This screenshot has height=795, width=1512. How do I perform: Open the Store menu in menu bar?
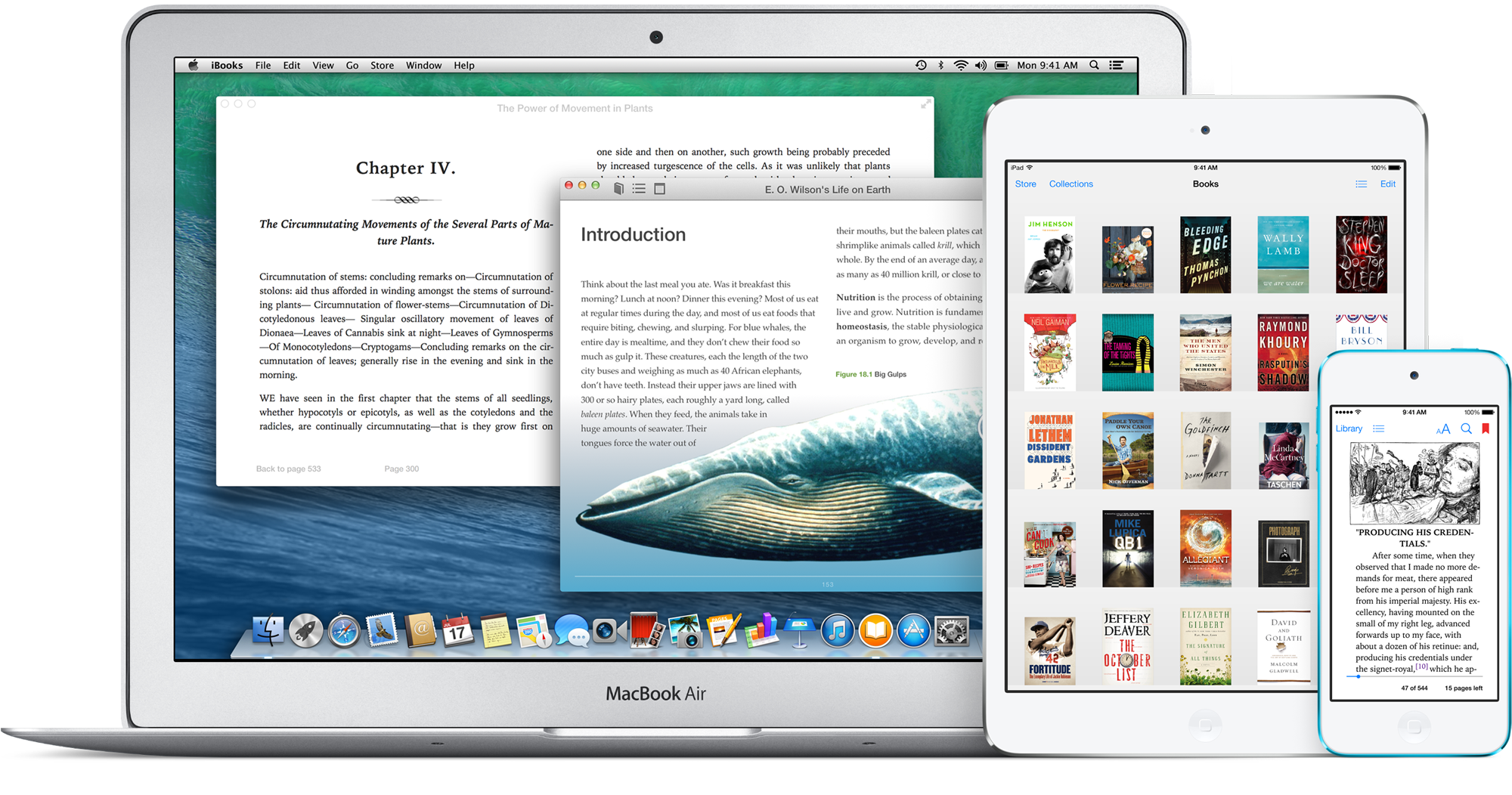pyautogui.click(x=382, y=66)
